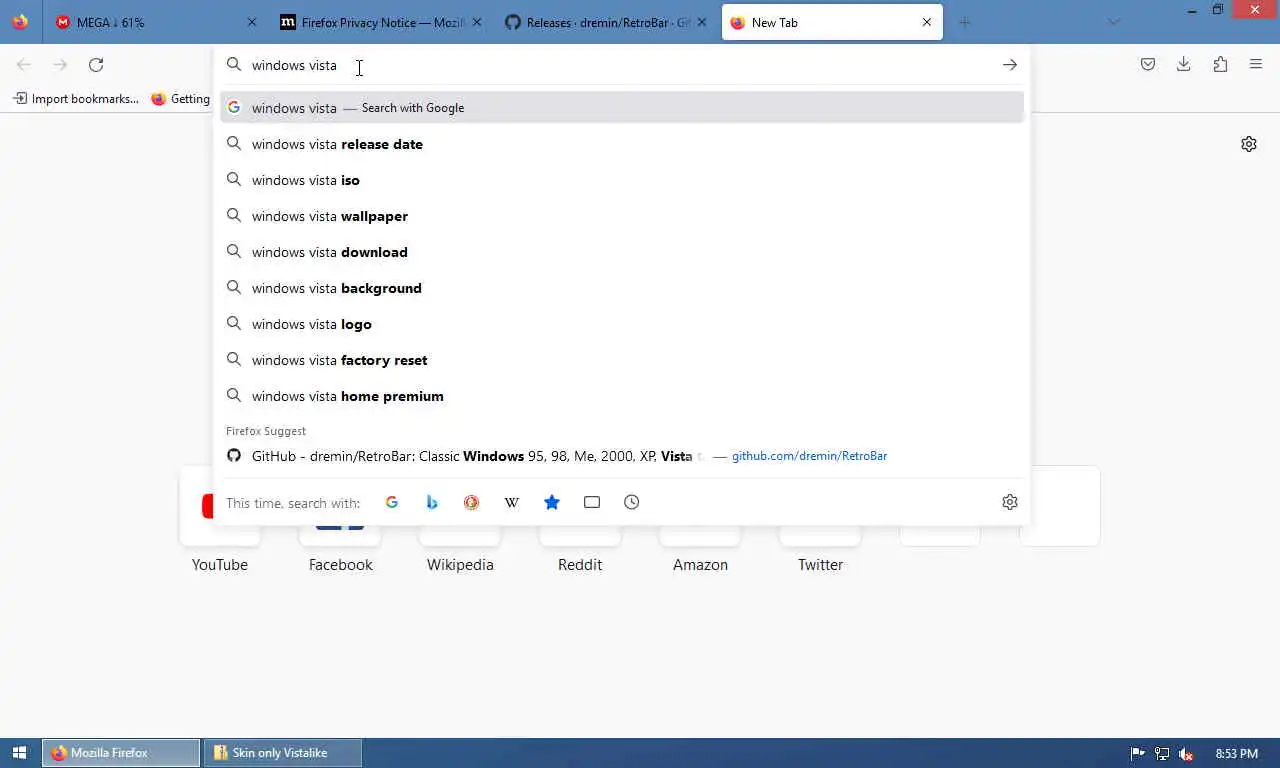This screenshot has width=1280, height=768.
Task: Choose suggestion 'windows vista download'
Action: [x=622, y=252]
